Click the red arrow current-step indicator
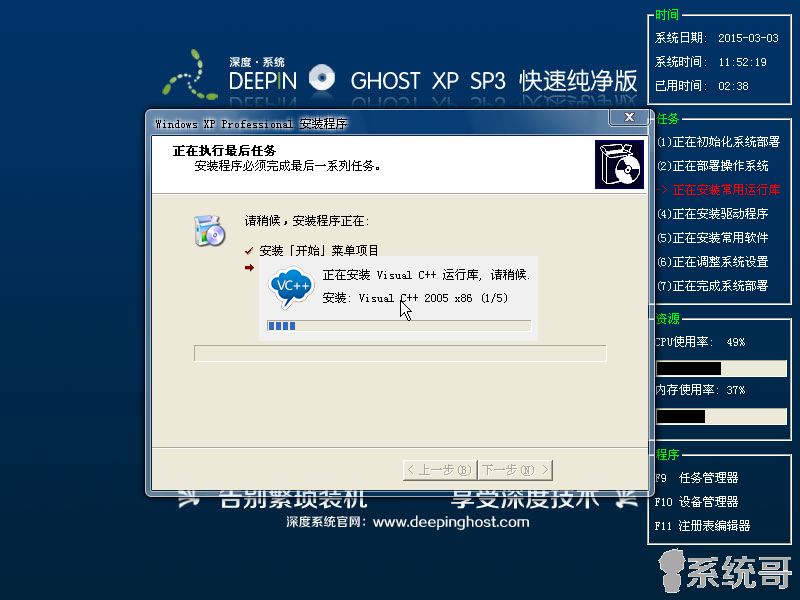The width and height of the screenshot is (800, 600). pyautogui.click(x=249, y=267)
